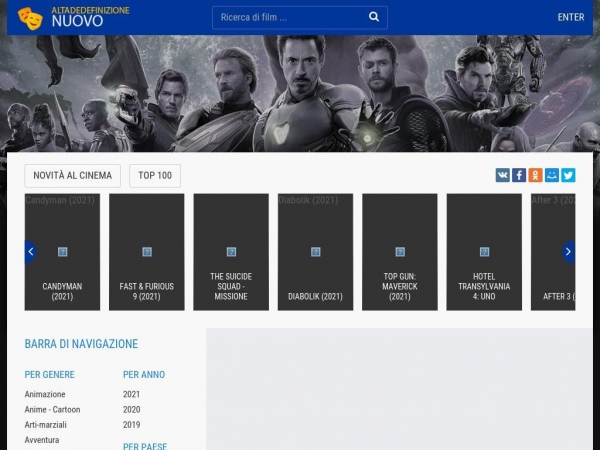
Task: Share via the Odnoklassniki icon
Action: coord(535,175)
